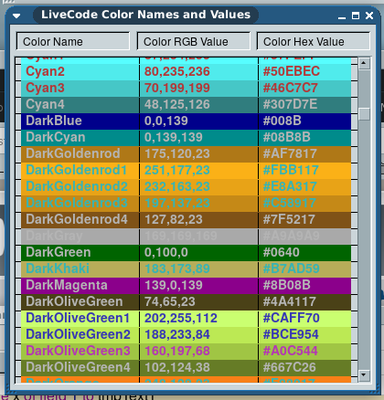This screenshot has width=384, height=400.
Task: Select the DarkMagenta color name
Action: [x=67, y=285]
